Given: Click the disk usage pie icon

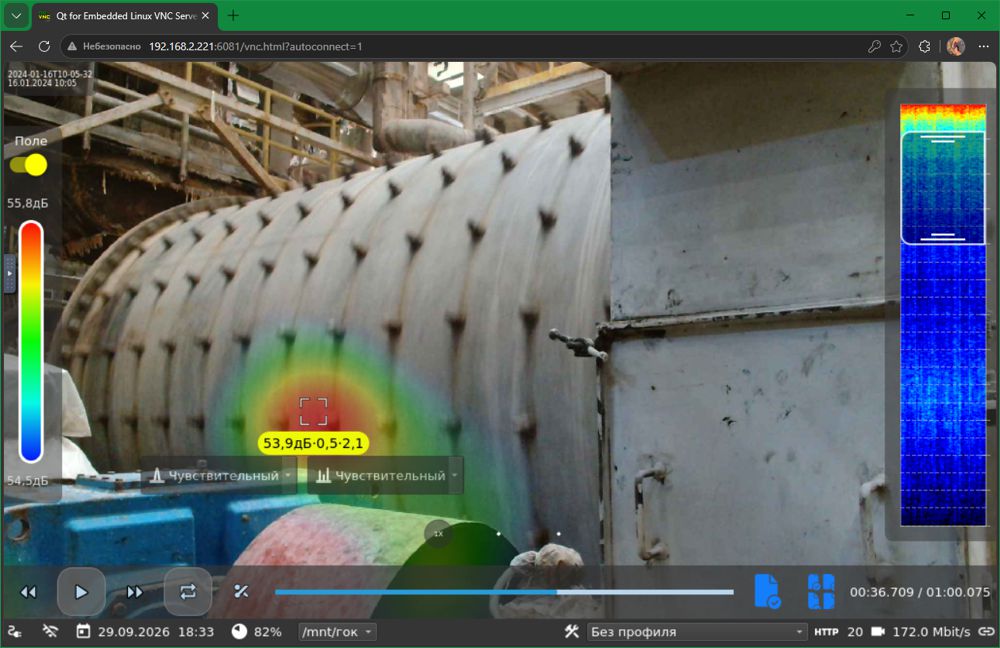Looking at the screenshot, I should [239, 631].
